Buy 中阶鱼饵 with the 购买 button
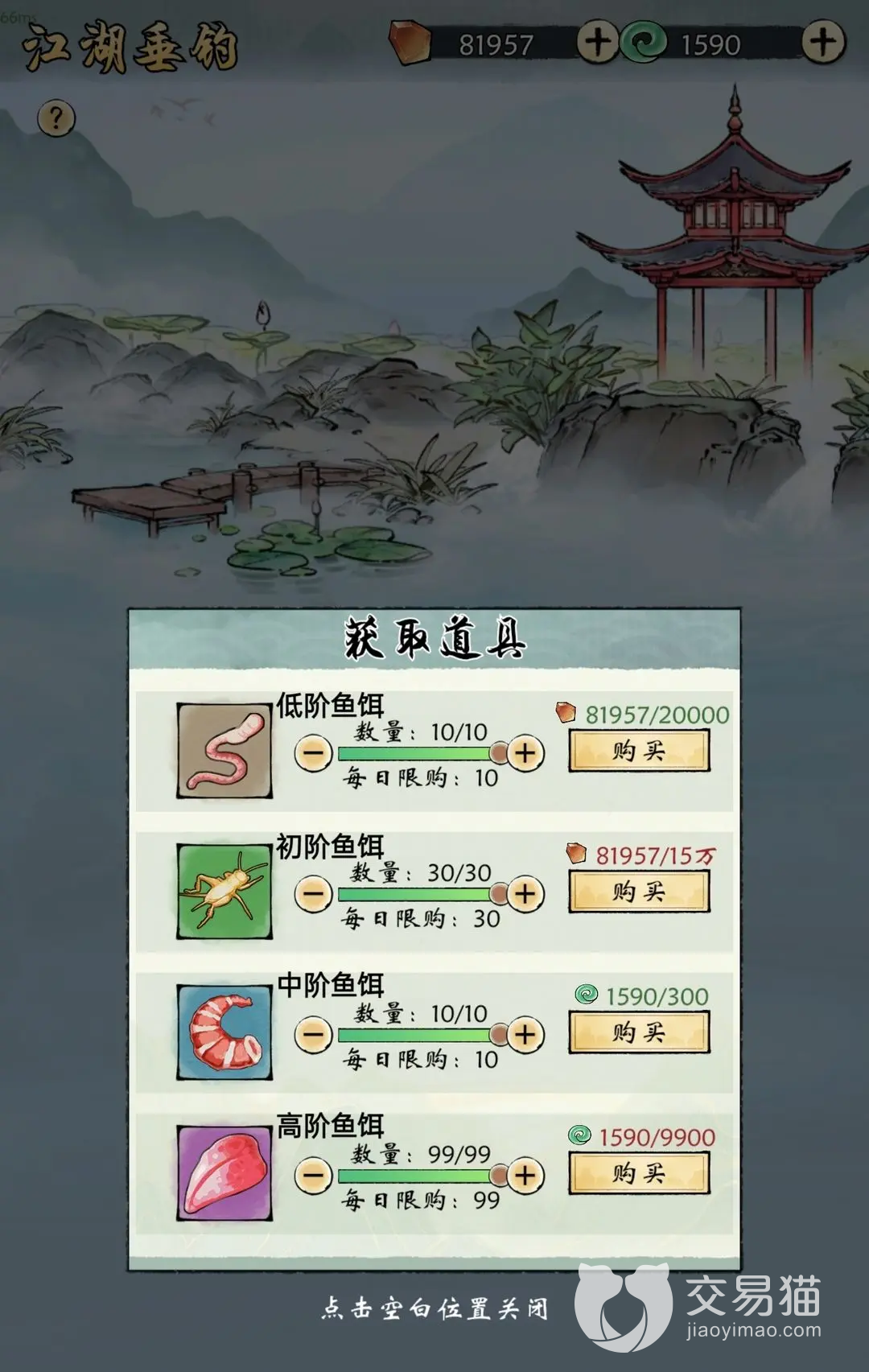The image size is (869, 1372). pyautogui.click(x=639, y=1032)
